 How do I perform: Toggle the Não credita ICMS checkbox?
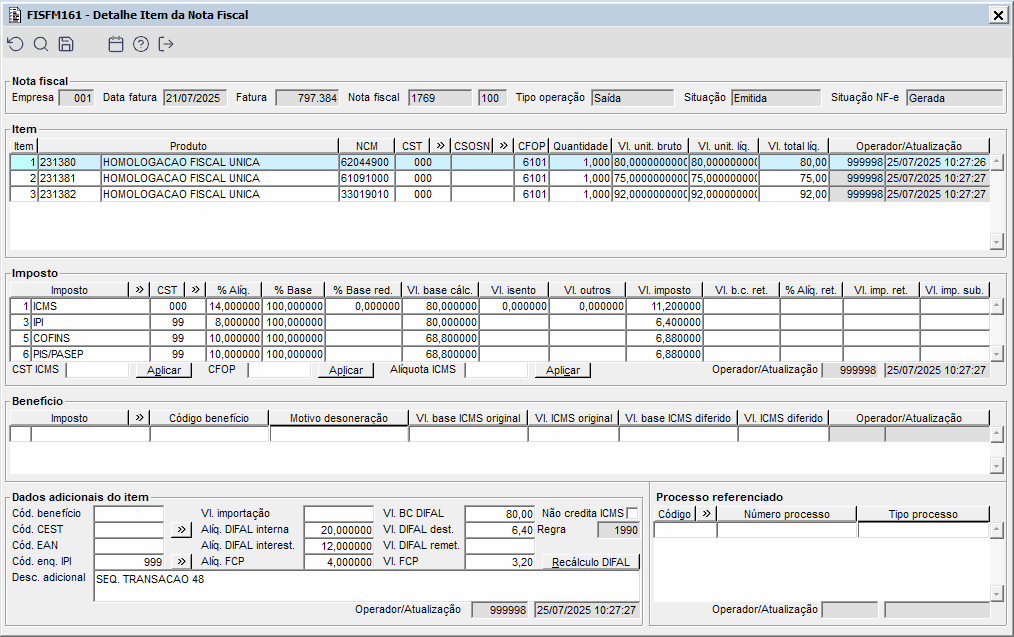pos(632,513)
